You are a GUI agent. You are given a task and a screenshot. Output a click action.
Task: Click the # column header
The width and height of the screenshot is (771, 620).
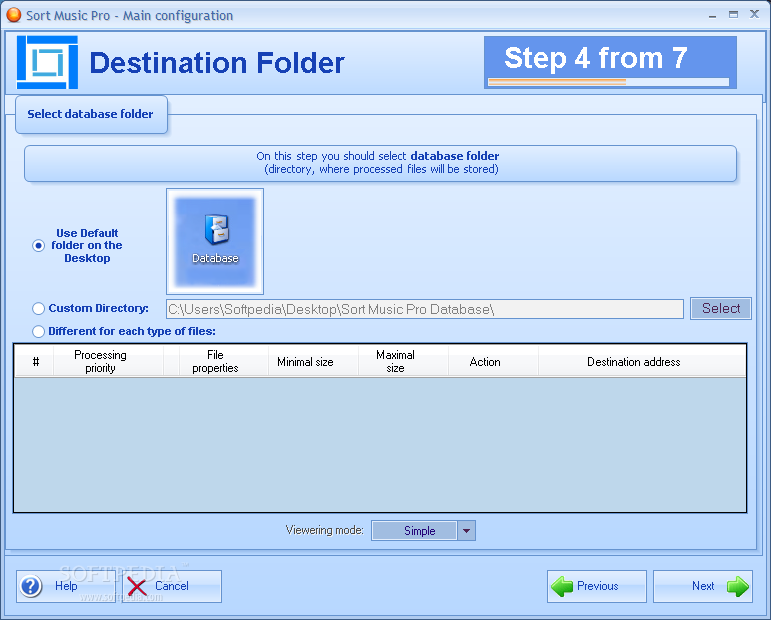35,361
